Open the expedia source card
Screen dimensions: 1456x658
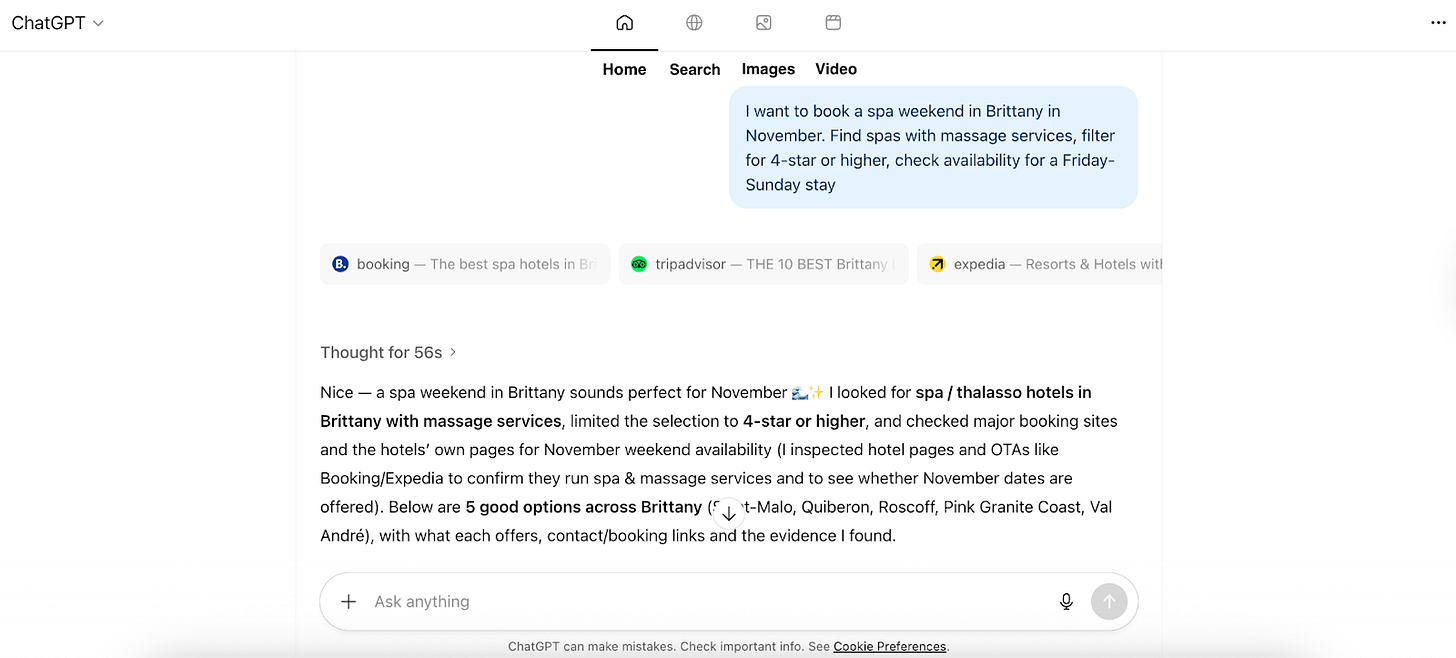coord(1040,264)
